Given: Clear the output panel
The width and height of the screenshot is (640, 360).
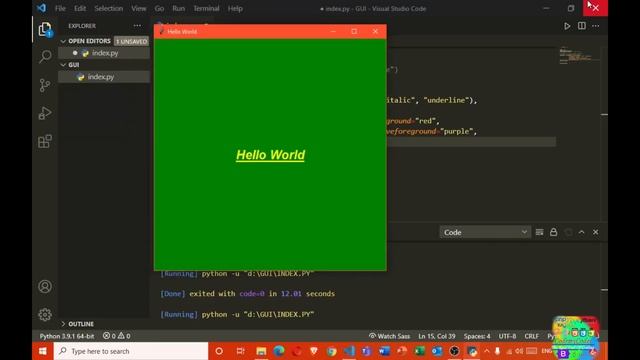Looking at the screenshot, I should click(x=539, y=232).
